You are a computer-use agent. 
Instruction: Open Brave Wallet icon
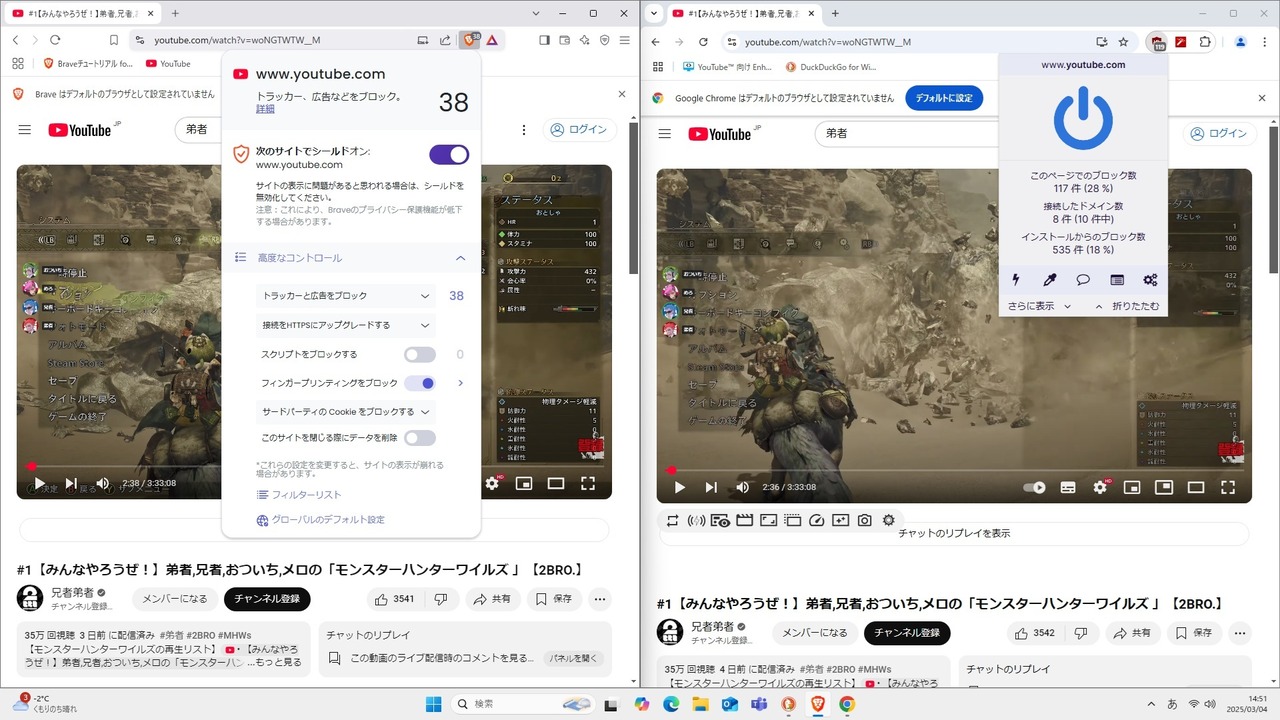[x=564, y=40]
